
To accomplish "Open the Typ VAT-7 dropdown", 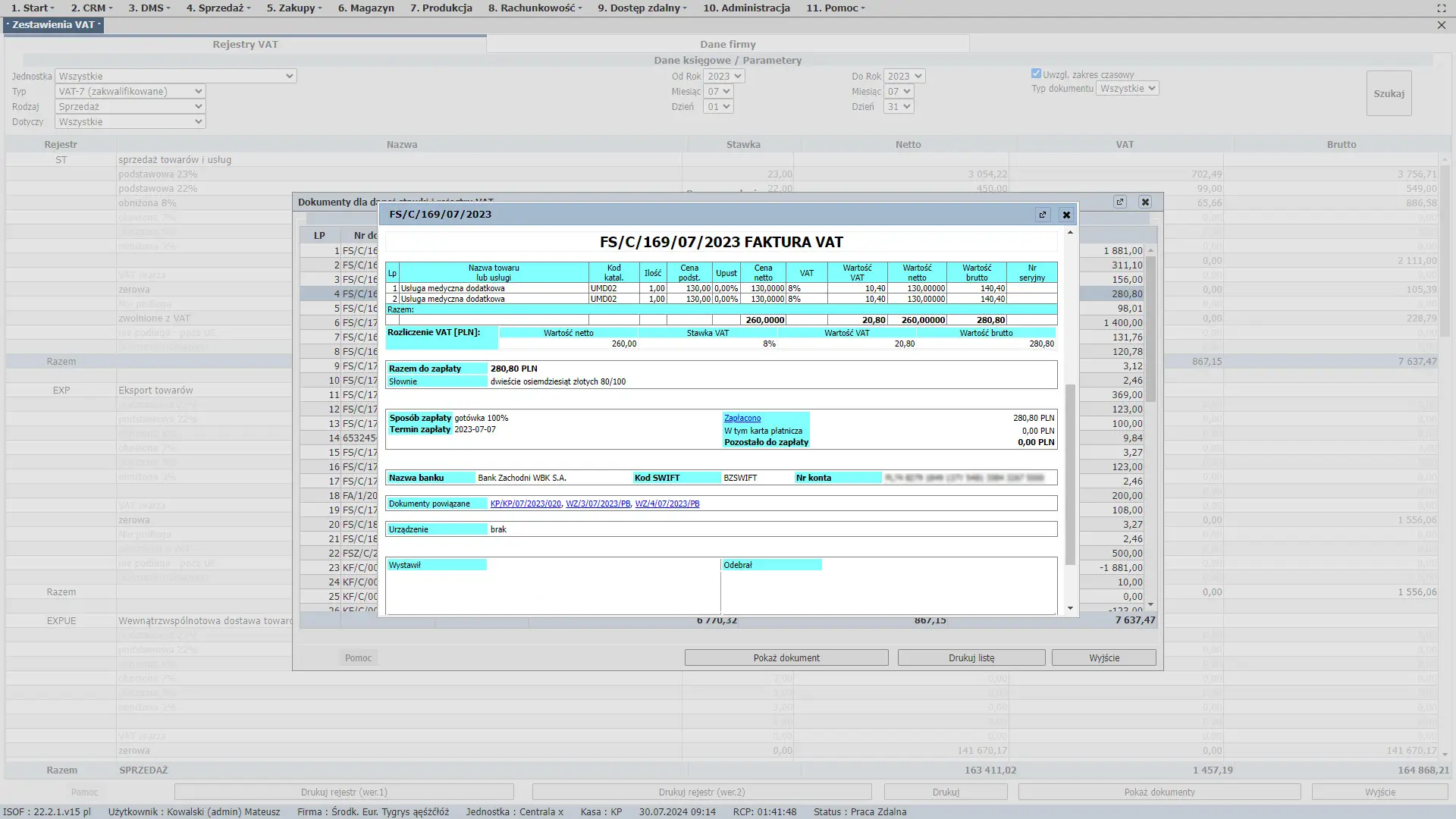I will (130, 91).
